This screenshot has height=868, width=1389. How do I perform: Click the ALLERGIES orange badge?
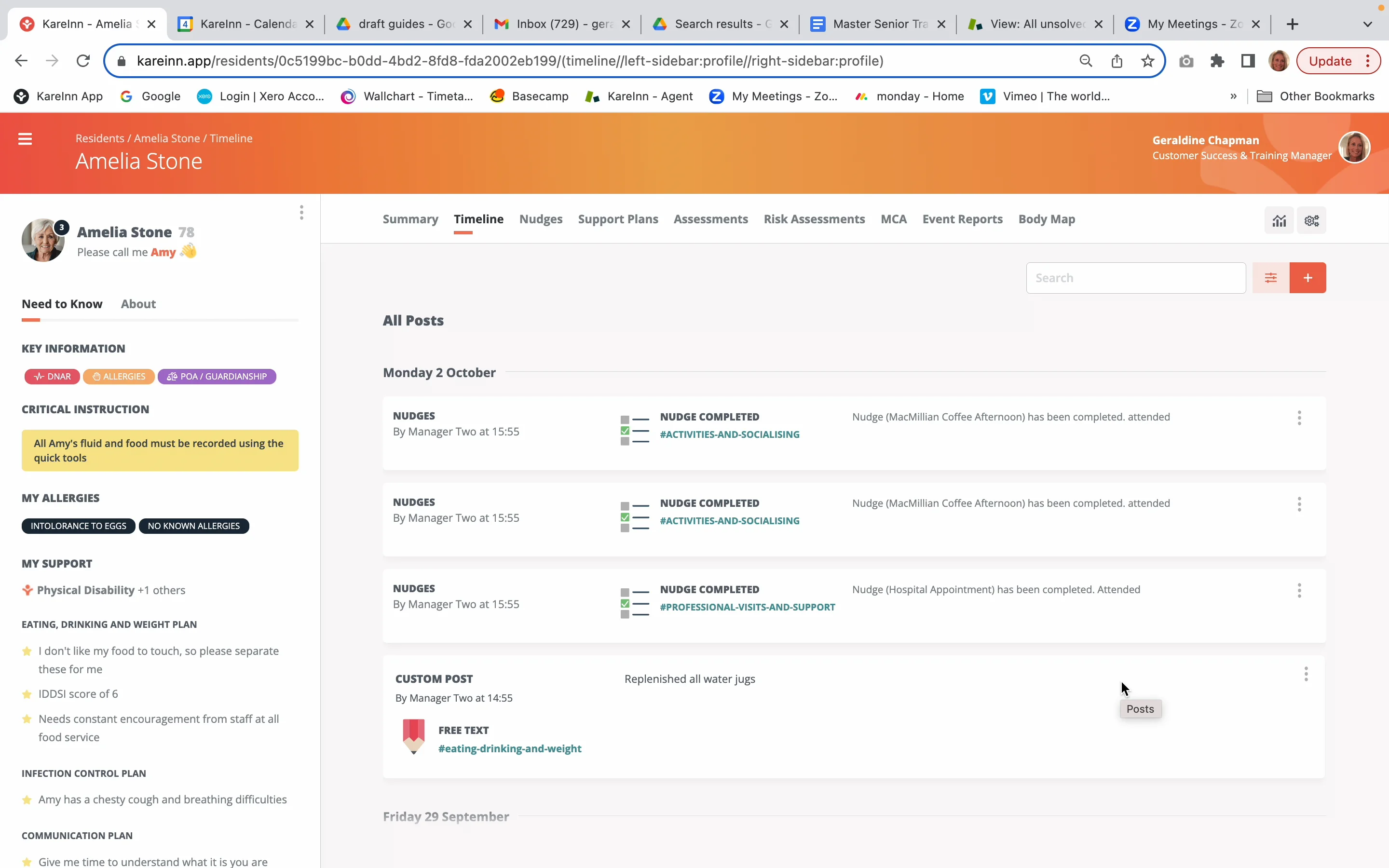click(x=119, y=377)
